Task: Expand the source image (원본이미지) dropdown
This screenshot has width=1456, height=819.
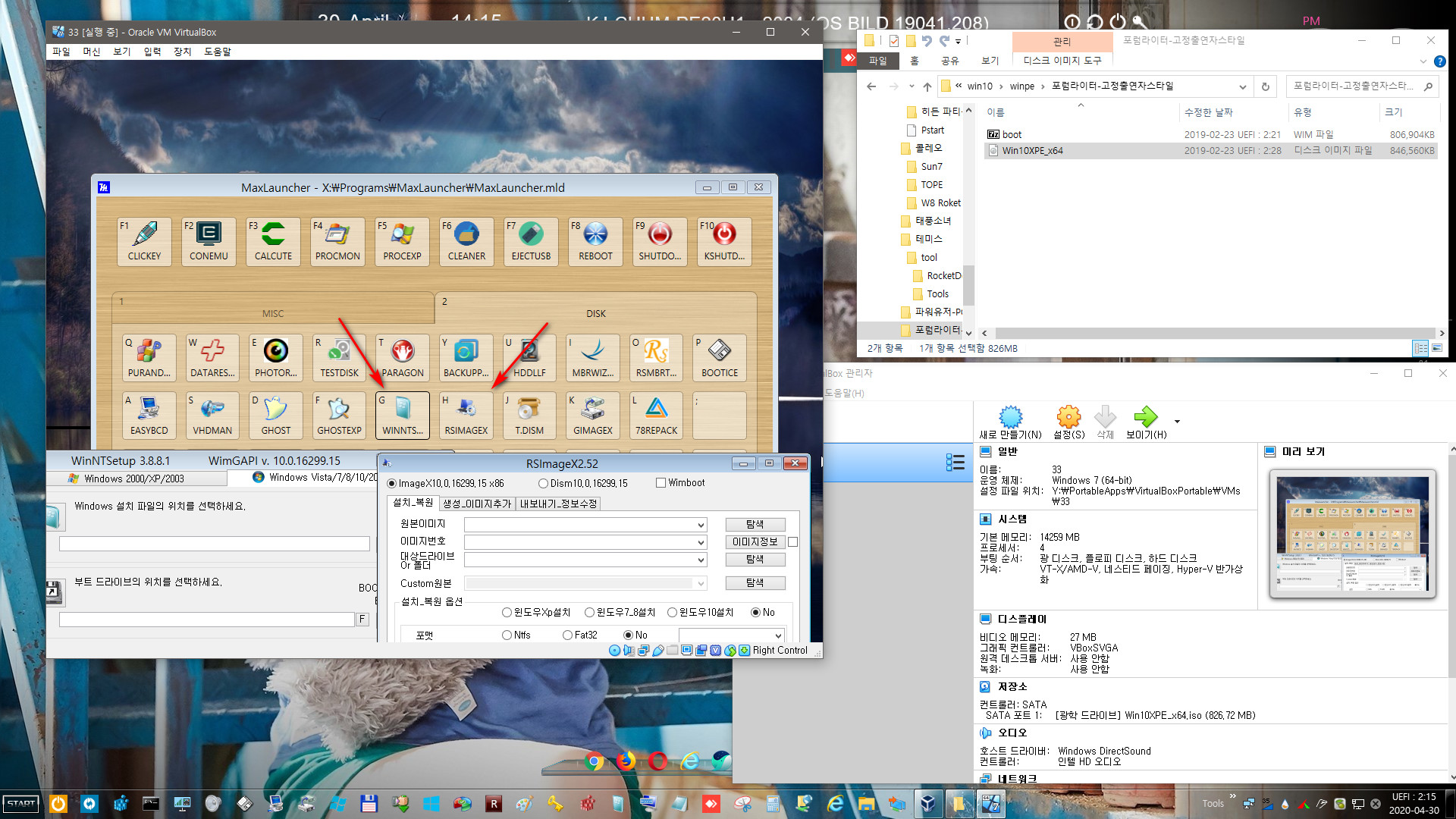Action: pos(701,525)
